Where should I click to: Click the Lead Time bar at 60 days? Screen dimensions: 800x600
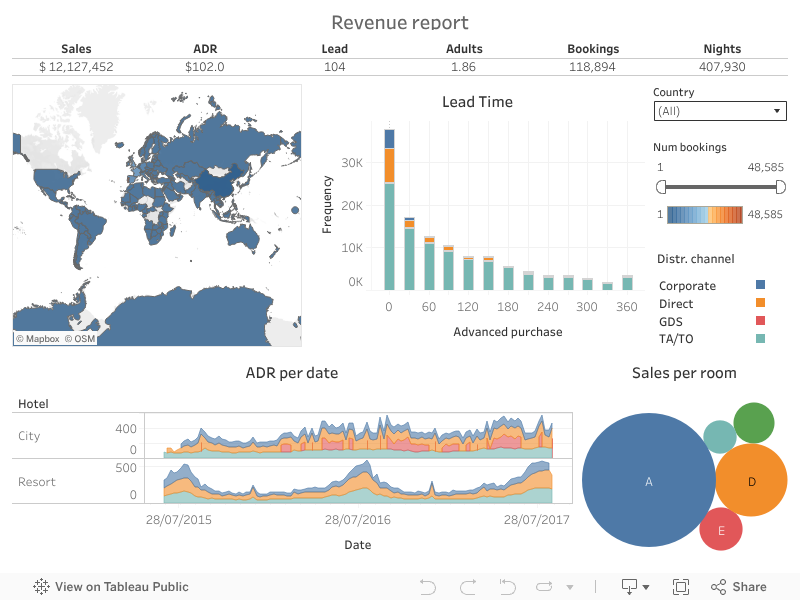tap(429, 263)
